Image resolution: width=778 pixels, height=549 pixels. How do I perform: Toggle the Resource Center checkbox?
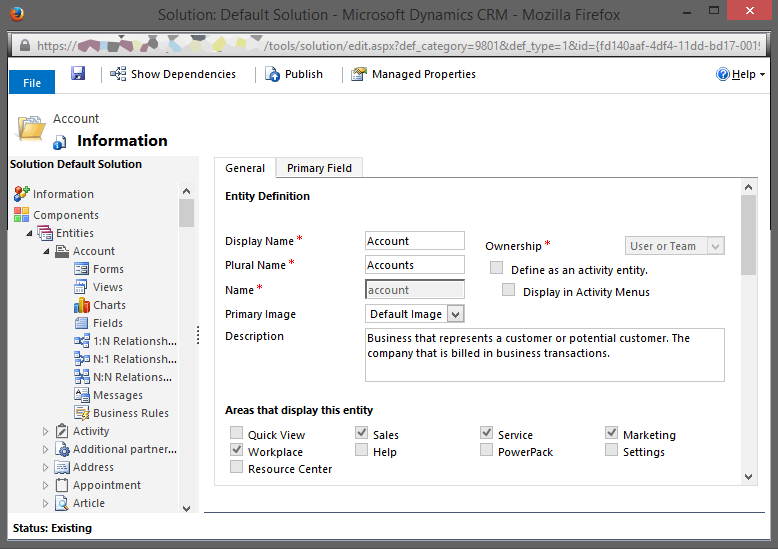(x=236, y=467)
